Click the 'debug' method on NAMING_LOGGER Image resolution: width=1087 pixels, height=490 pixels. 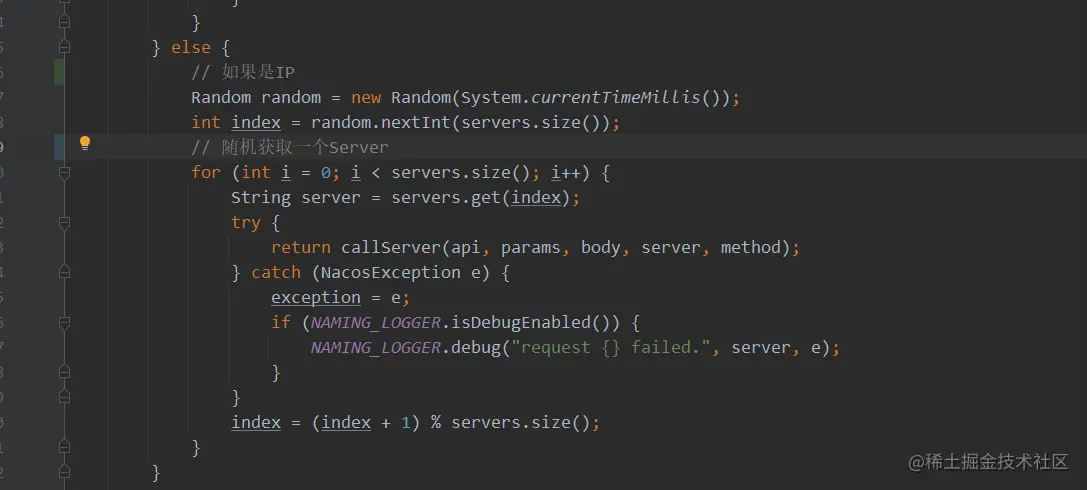tap(475, 347)
